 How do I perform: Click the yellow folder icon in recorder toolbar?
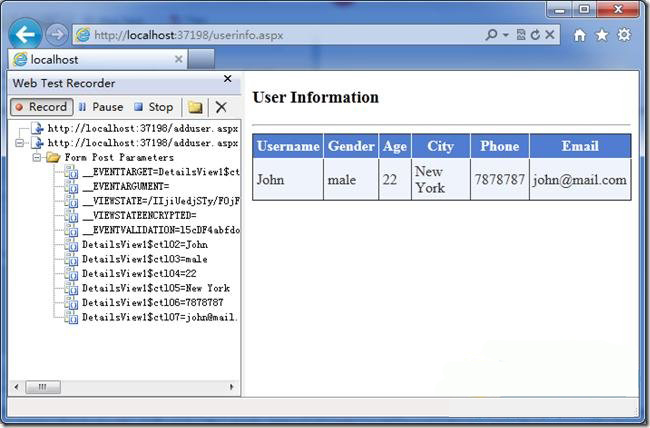pos(195,107)
